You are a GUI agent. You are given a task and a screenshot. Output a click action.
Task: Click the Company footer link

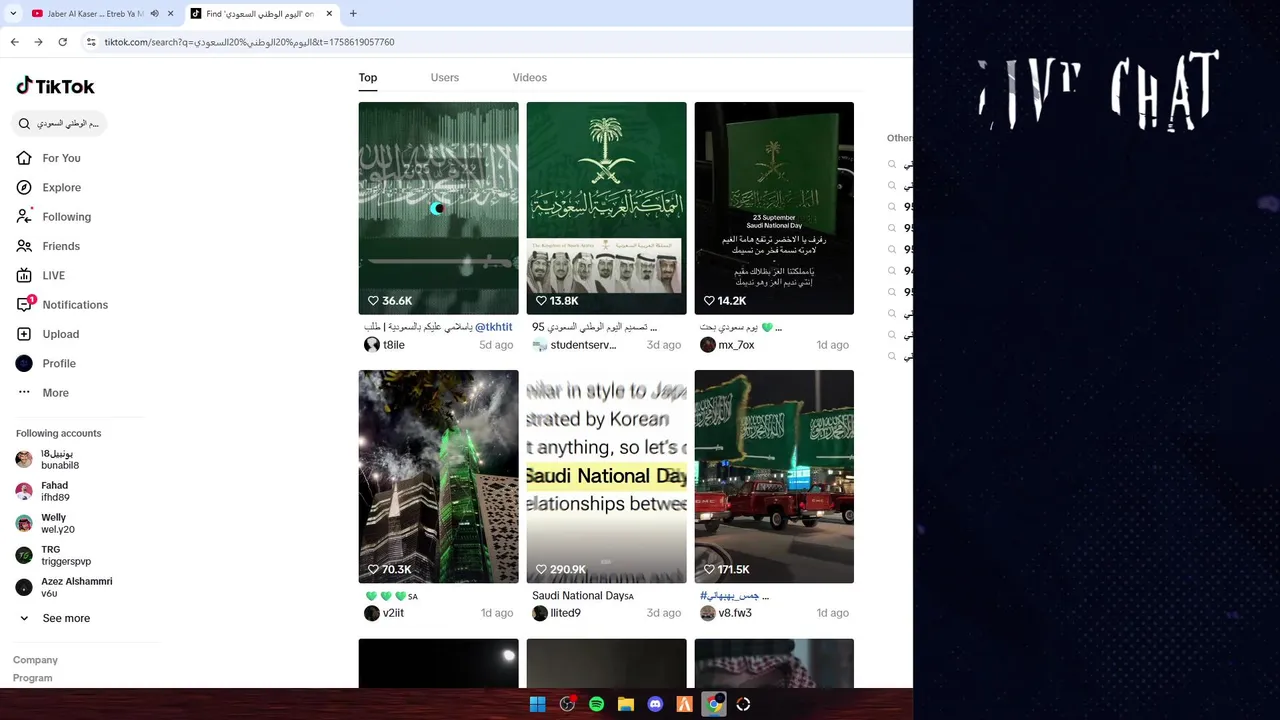(35, 660)
